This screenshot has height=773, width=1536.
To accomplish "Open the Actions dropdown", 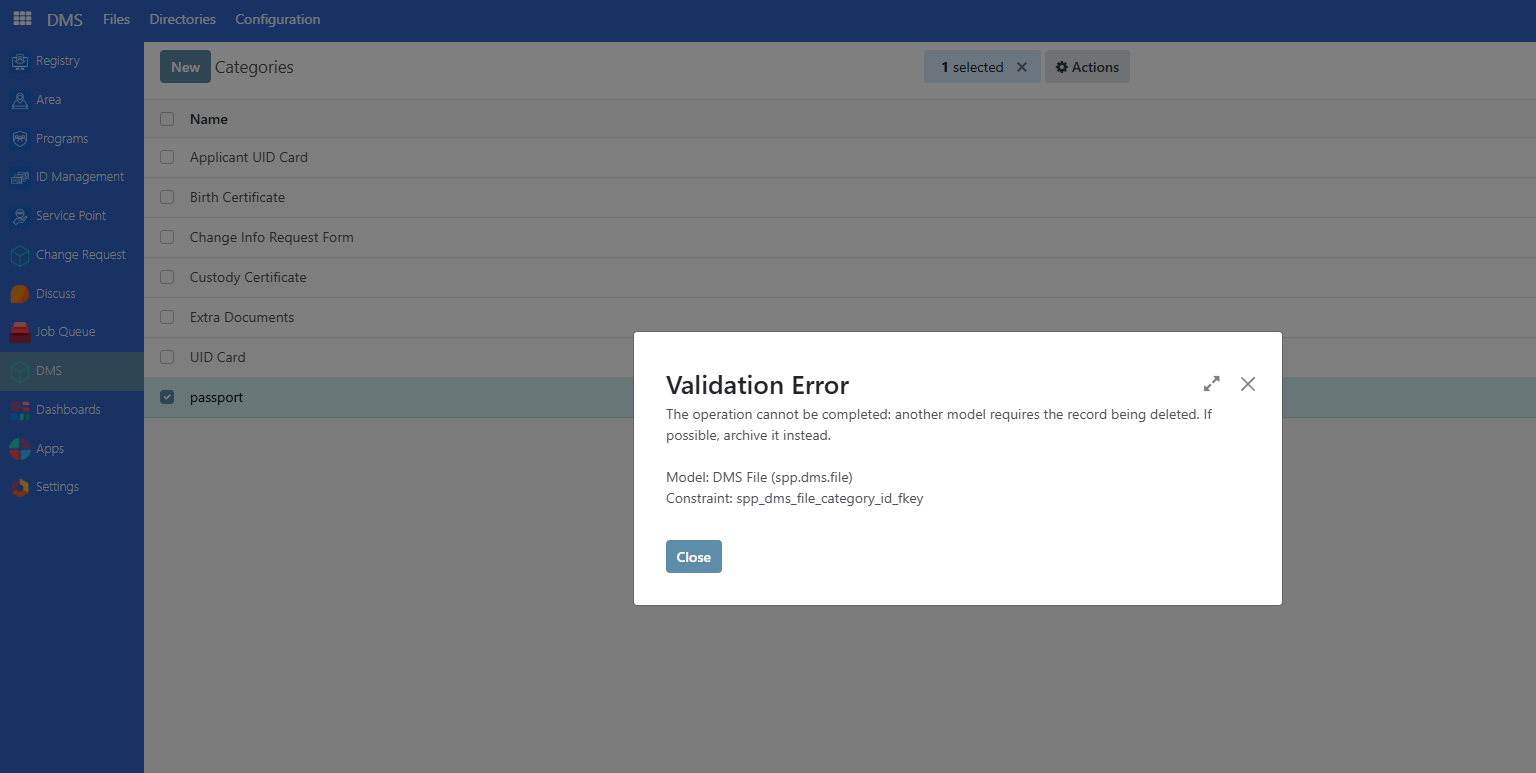I will 1087,67.
